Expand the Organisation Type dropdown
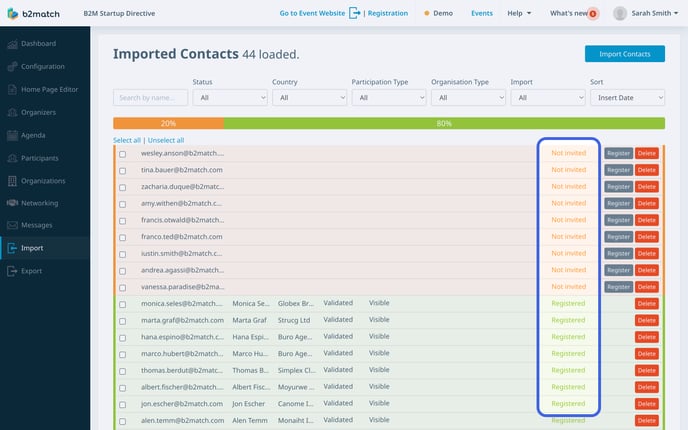This screenshot has width=688, height=430. (x=468, y=97)
